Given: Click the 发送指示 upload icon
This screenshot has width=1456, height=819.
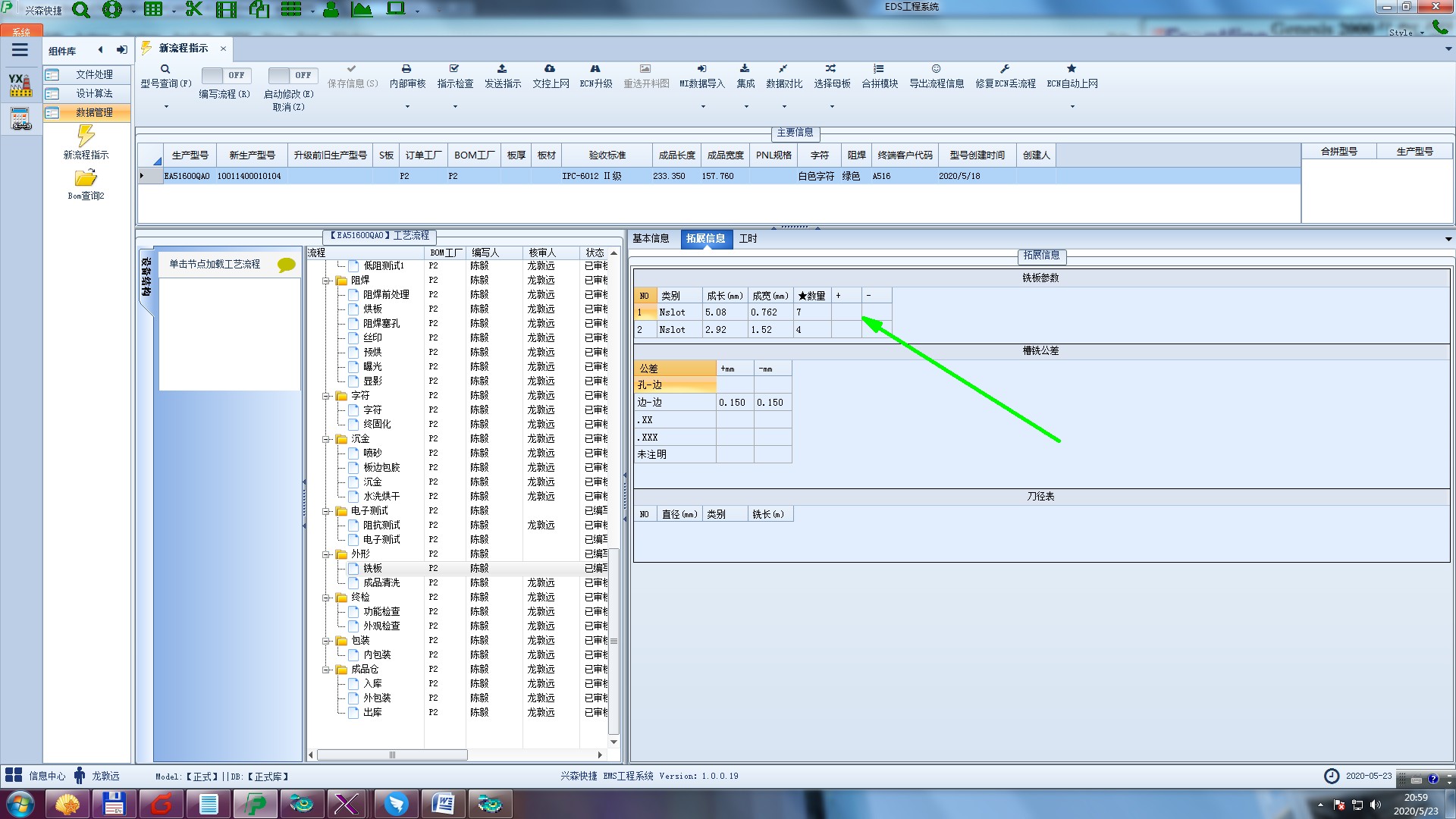Looking at the screenshot, I should [x=502, y=69].
